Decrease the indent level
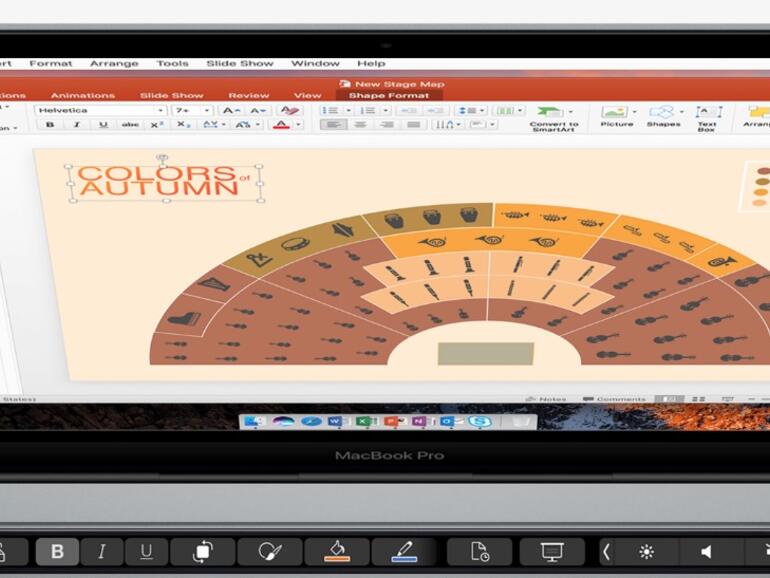 [x=409, y=110]
